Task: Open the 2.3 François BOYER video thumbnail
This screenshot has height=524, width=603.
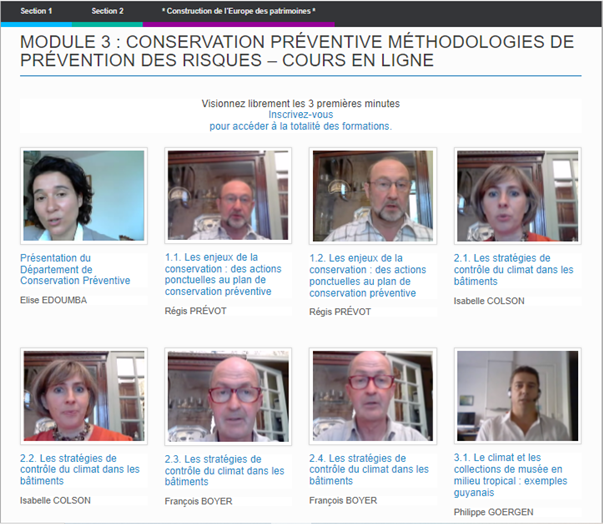Action: pos(228,396)
